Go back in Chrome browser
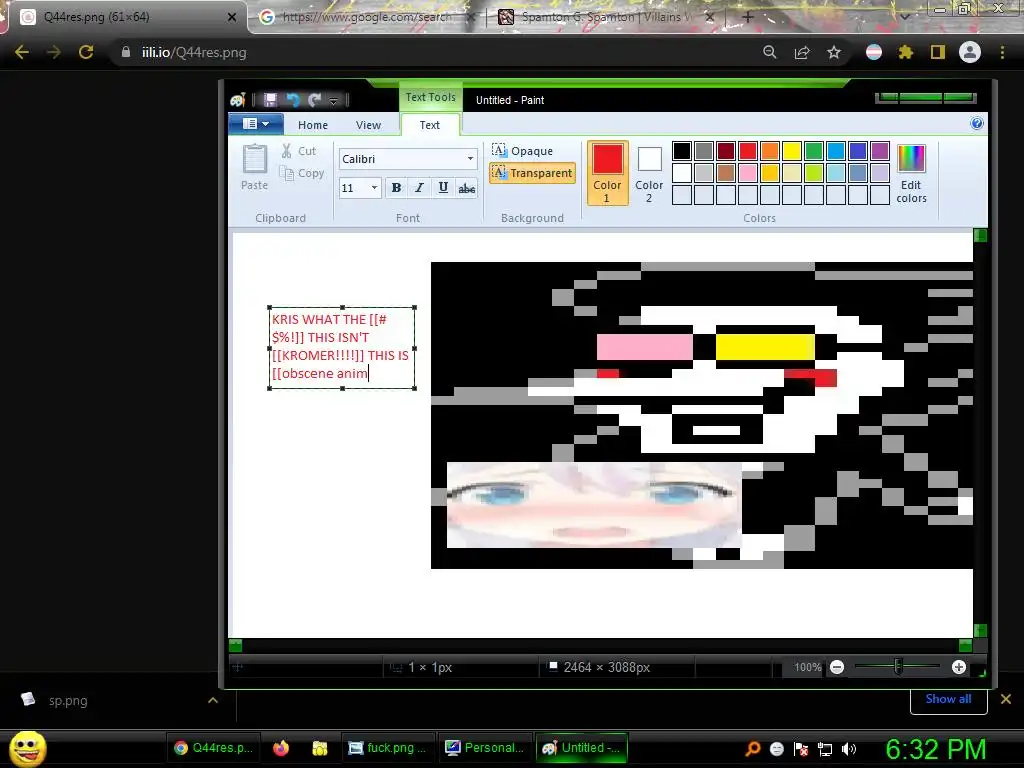This screenshot has width=1024, height=768. click(22, 52)
